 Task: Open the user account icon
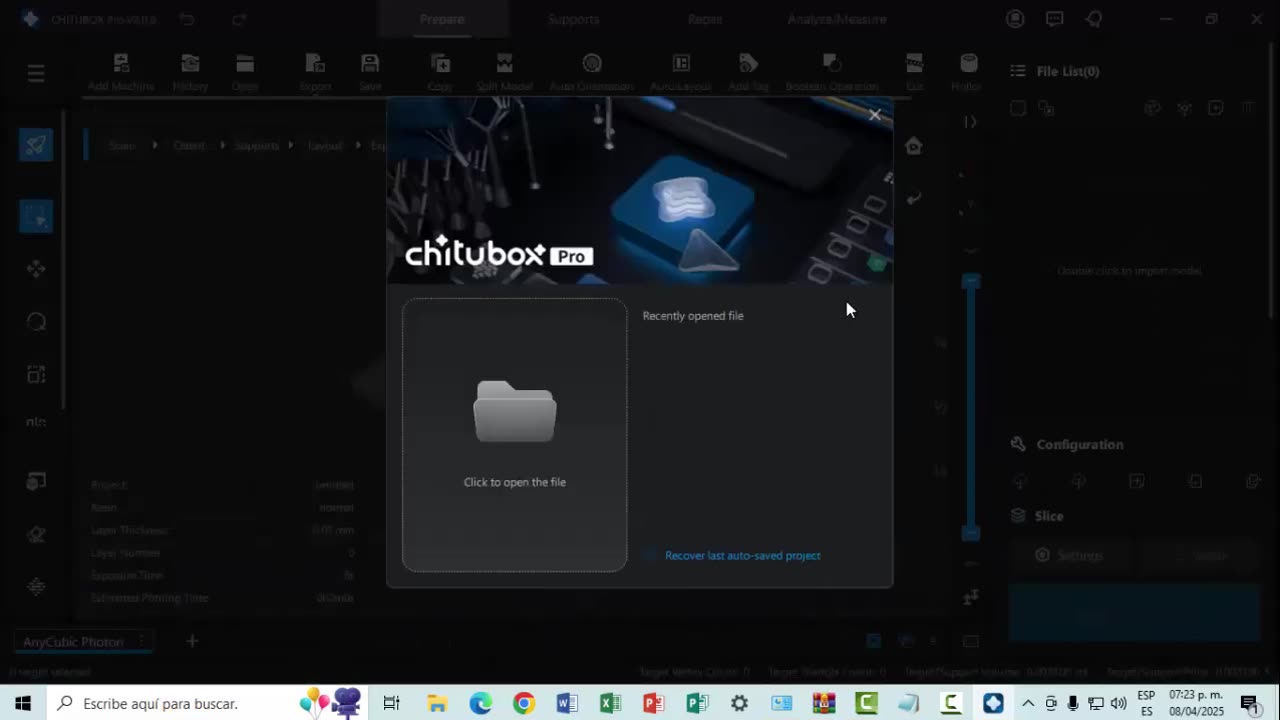click(x=1015, y=19)
